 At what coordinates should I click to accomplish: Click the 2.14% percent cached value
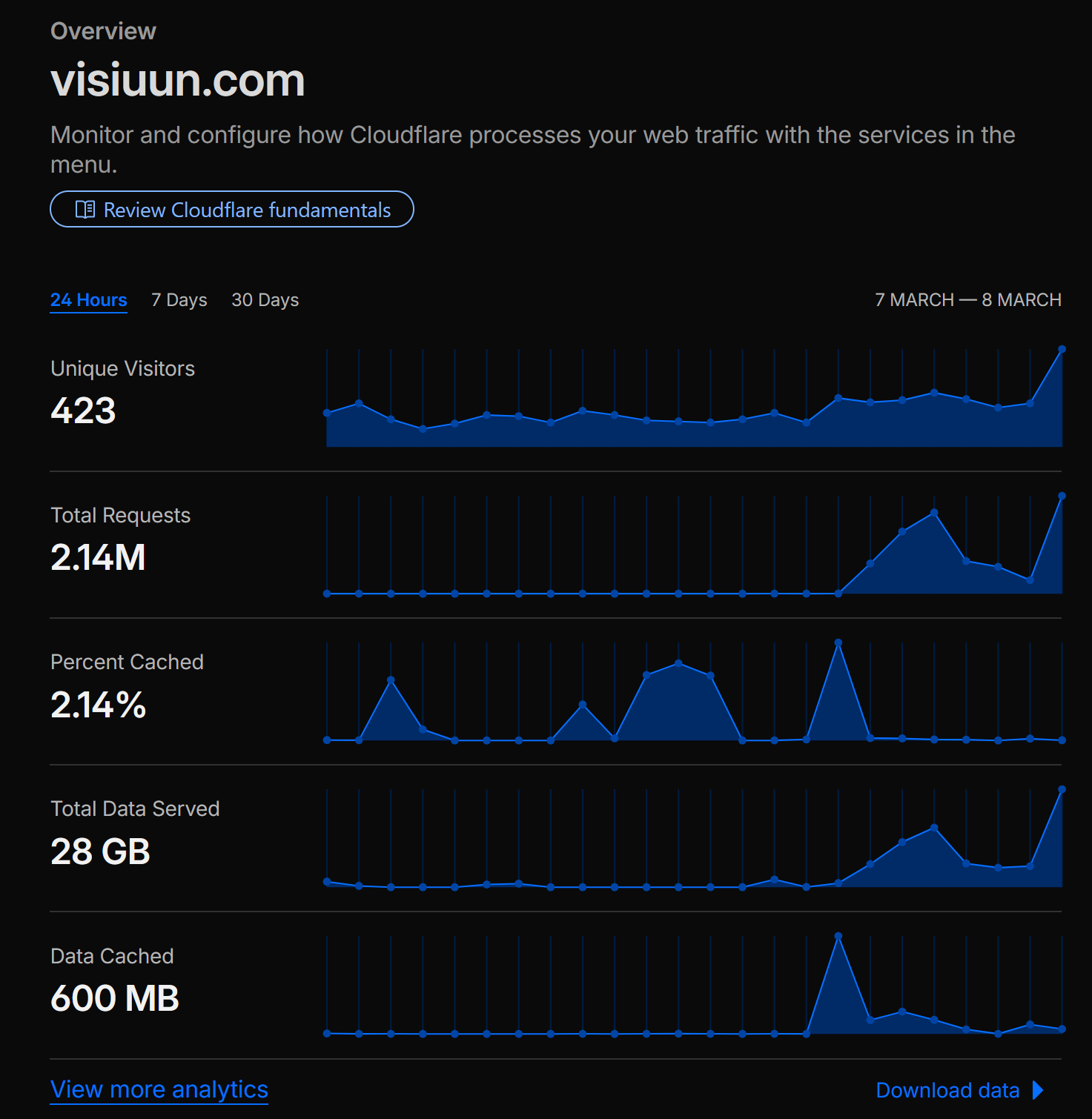(98, 704)
